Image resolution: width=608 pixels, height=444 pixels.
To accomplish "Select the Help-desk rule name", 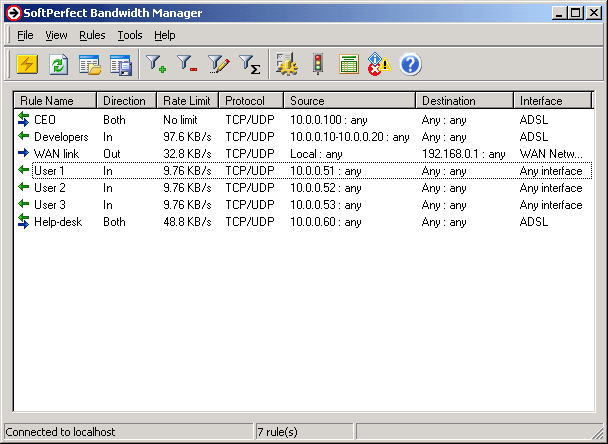I will [x=58, y=222].
